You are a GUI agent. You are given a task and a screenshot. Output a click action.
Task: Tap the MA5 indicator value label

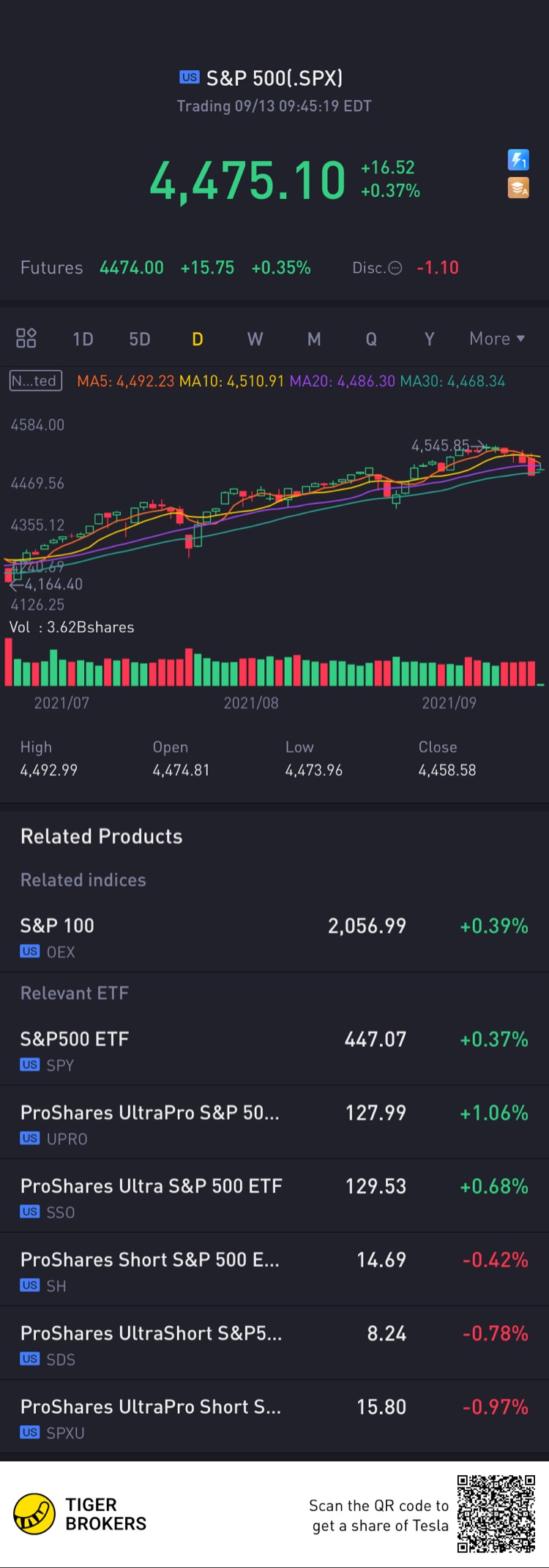pyautogui.click(x=126, y=381)
